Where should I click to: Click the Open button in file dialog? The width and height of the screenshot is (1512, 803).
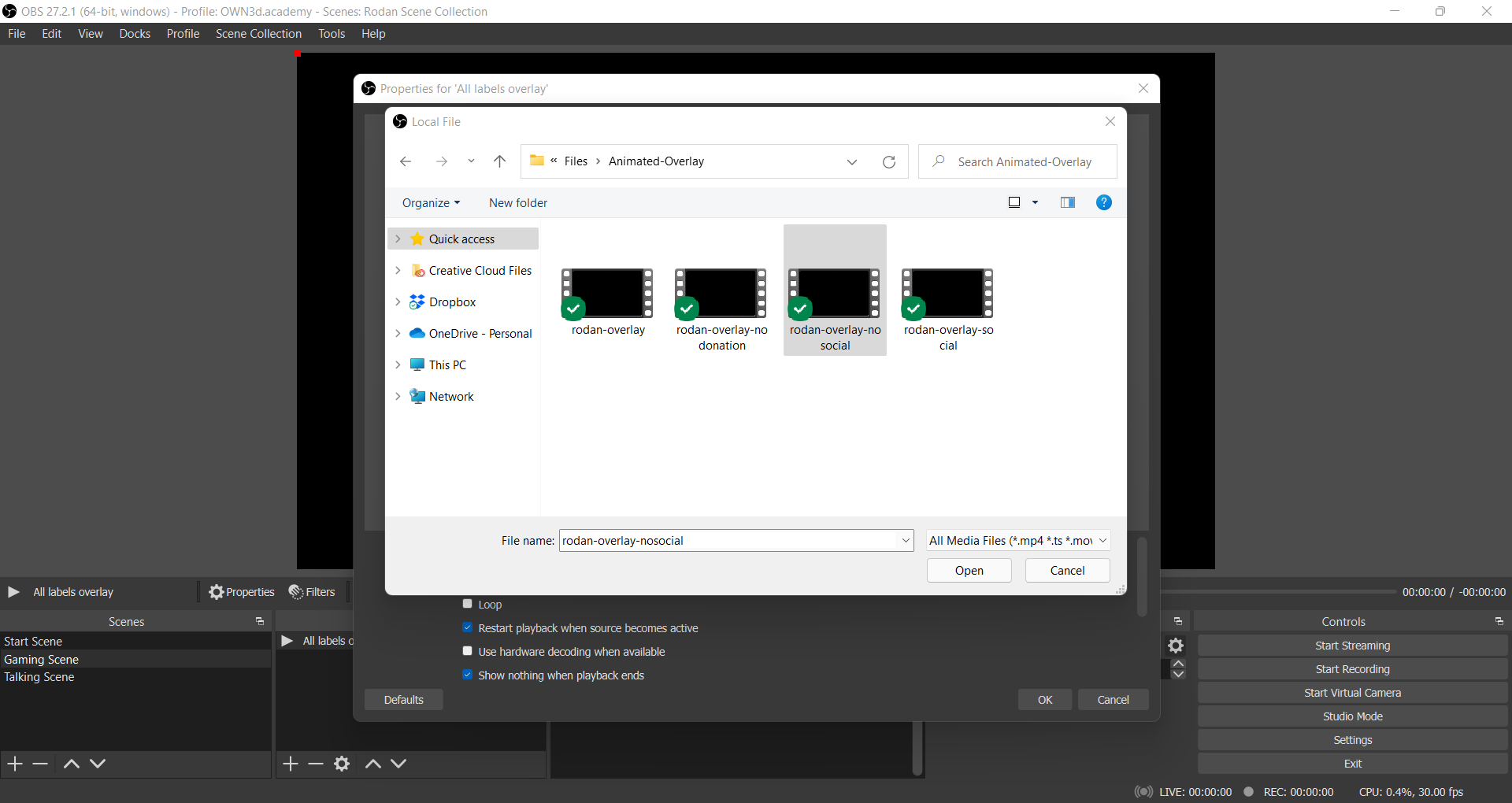(x=969, y=571)
